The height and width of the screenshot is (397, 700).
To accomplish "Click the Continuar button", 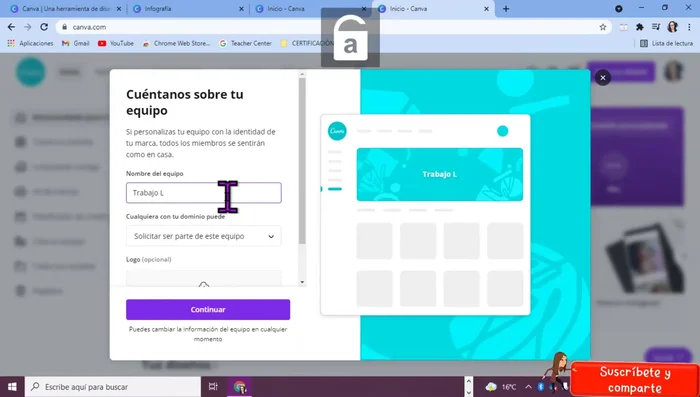I will 208,309.
